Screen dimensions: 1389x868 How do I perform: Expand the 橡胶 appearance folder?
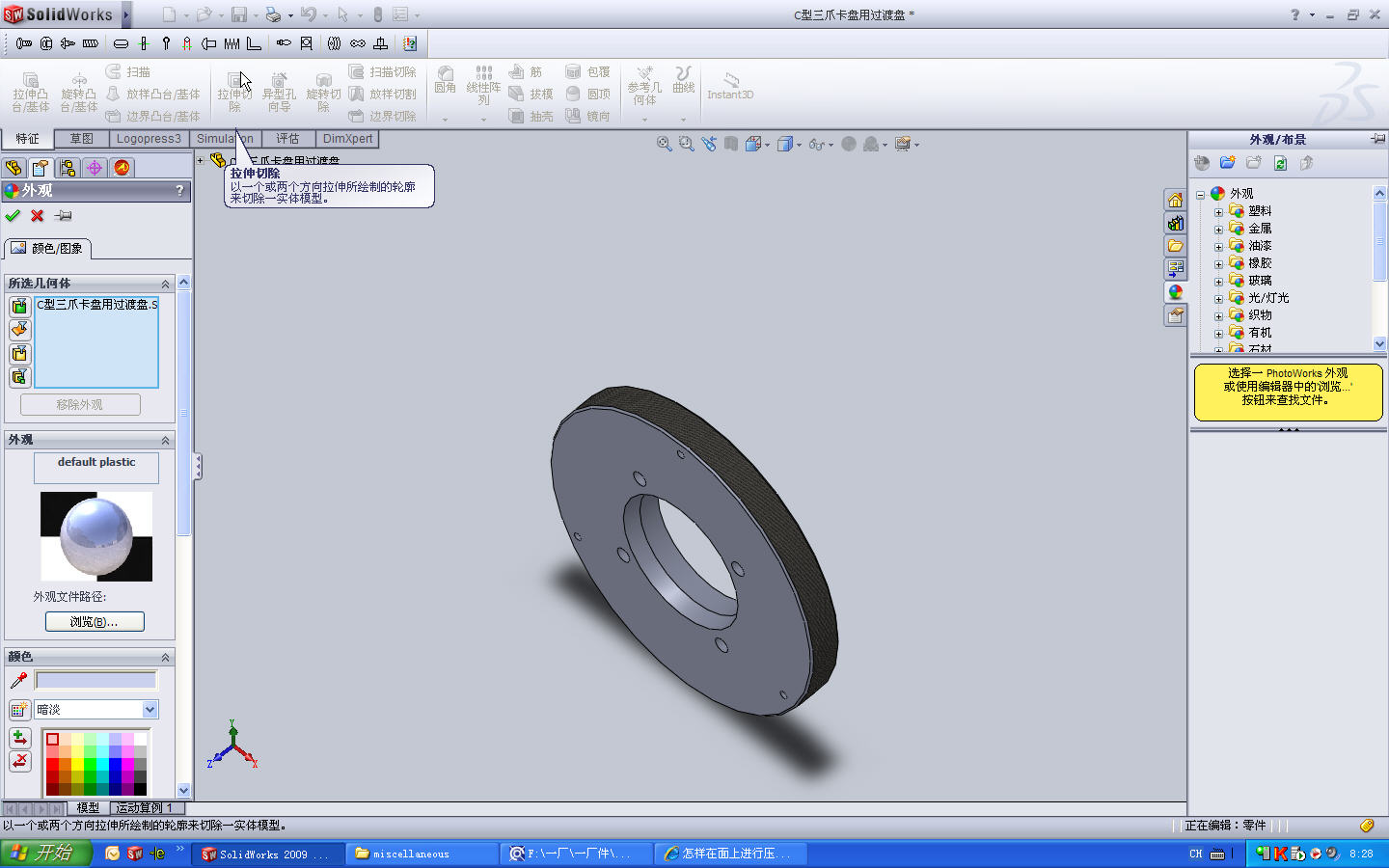(1218, 264)
